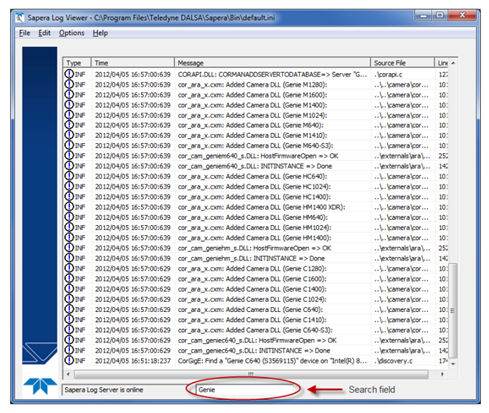Sort log entries by the Time column header
Viewport: 489px width, 413px height.
click(x=133, y=63)
